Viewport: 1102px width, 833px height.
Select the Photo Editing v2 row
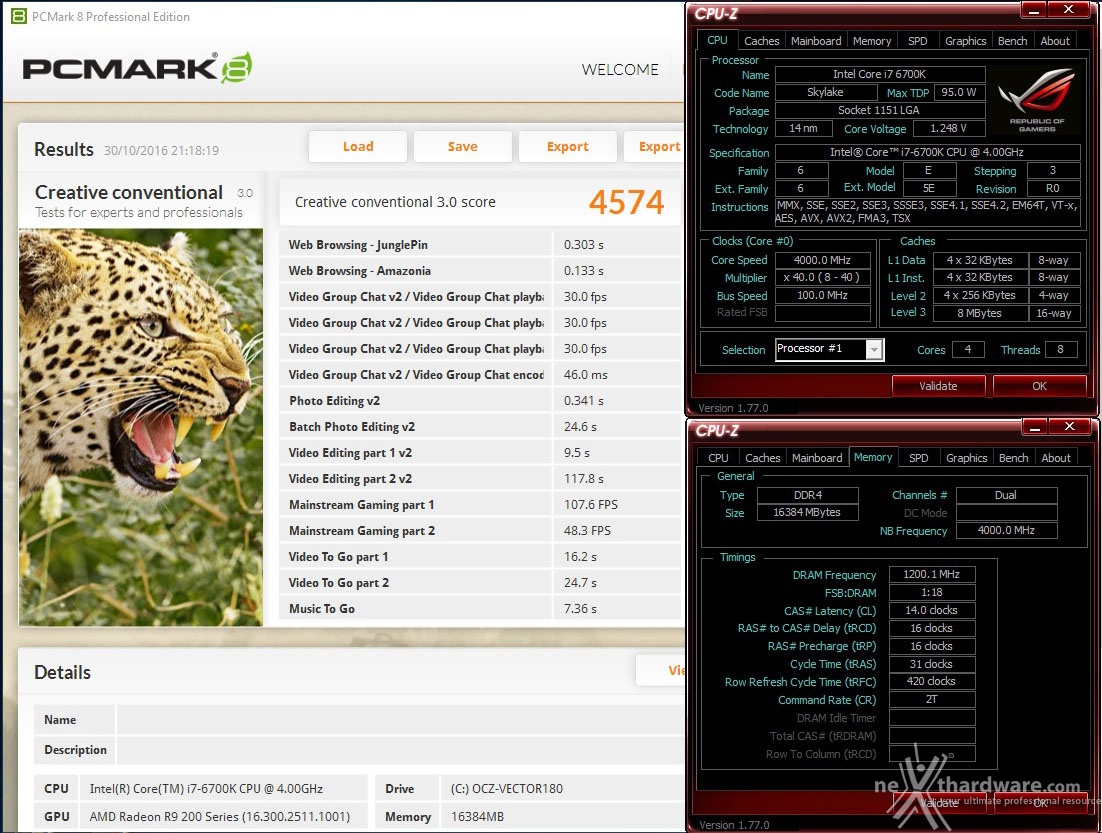pyautogui.click(x=481, y=401)
